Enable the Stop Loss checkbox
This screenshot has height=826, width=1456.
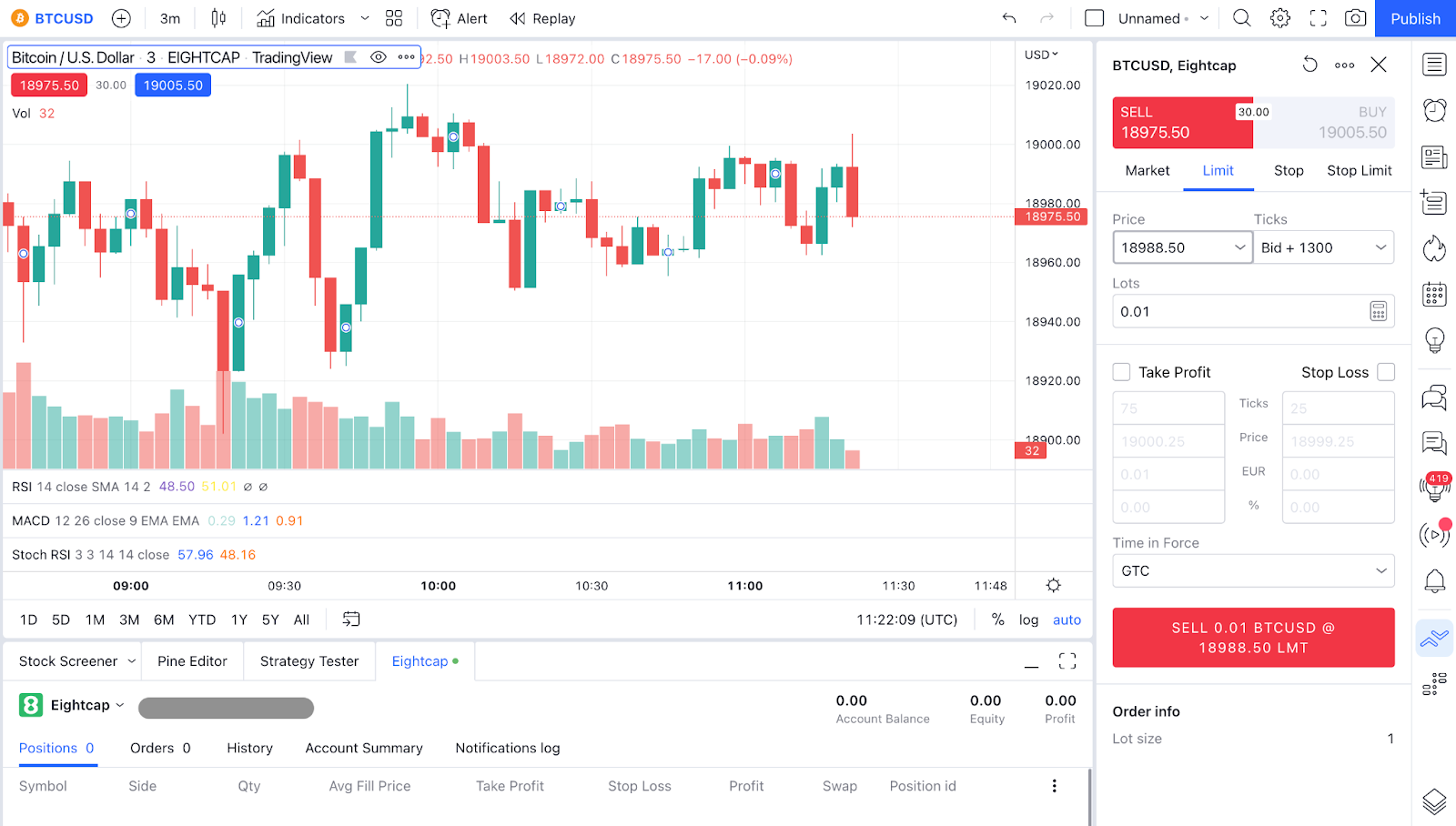tap(1386, 372)
